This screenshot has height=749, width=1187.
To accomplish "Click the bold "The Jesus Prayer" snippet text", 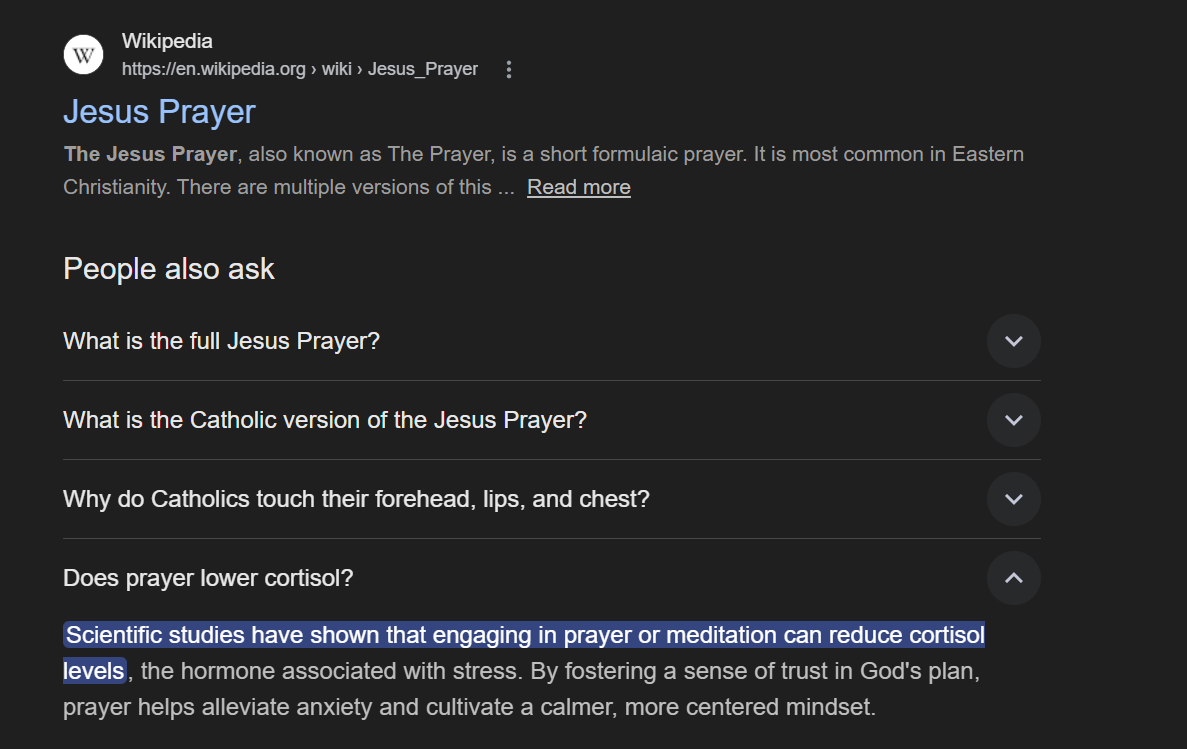I will tap(150, 155).
